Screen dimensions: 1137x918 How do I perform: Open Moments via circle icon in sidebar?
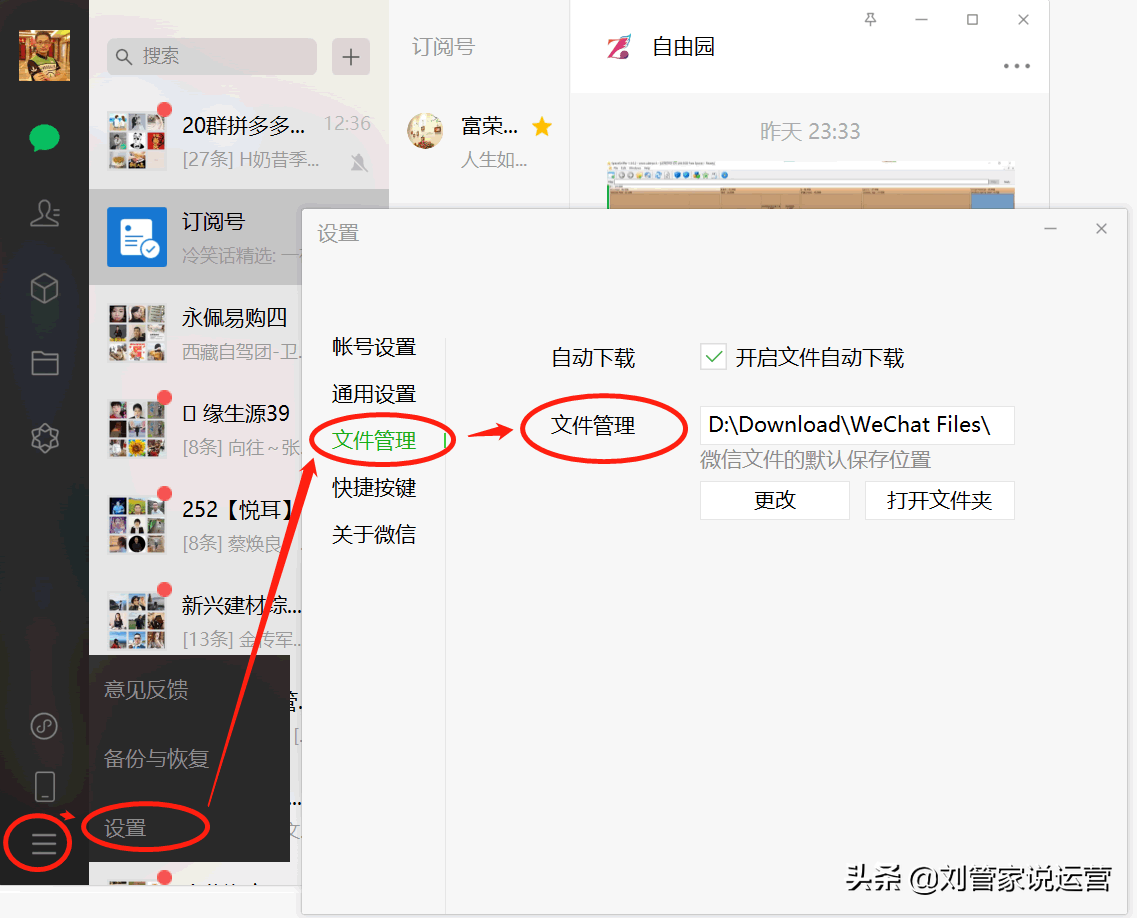(44, 727)
